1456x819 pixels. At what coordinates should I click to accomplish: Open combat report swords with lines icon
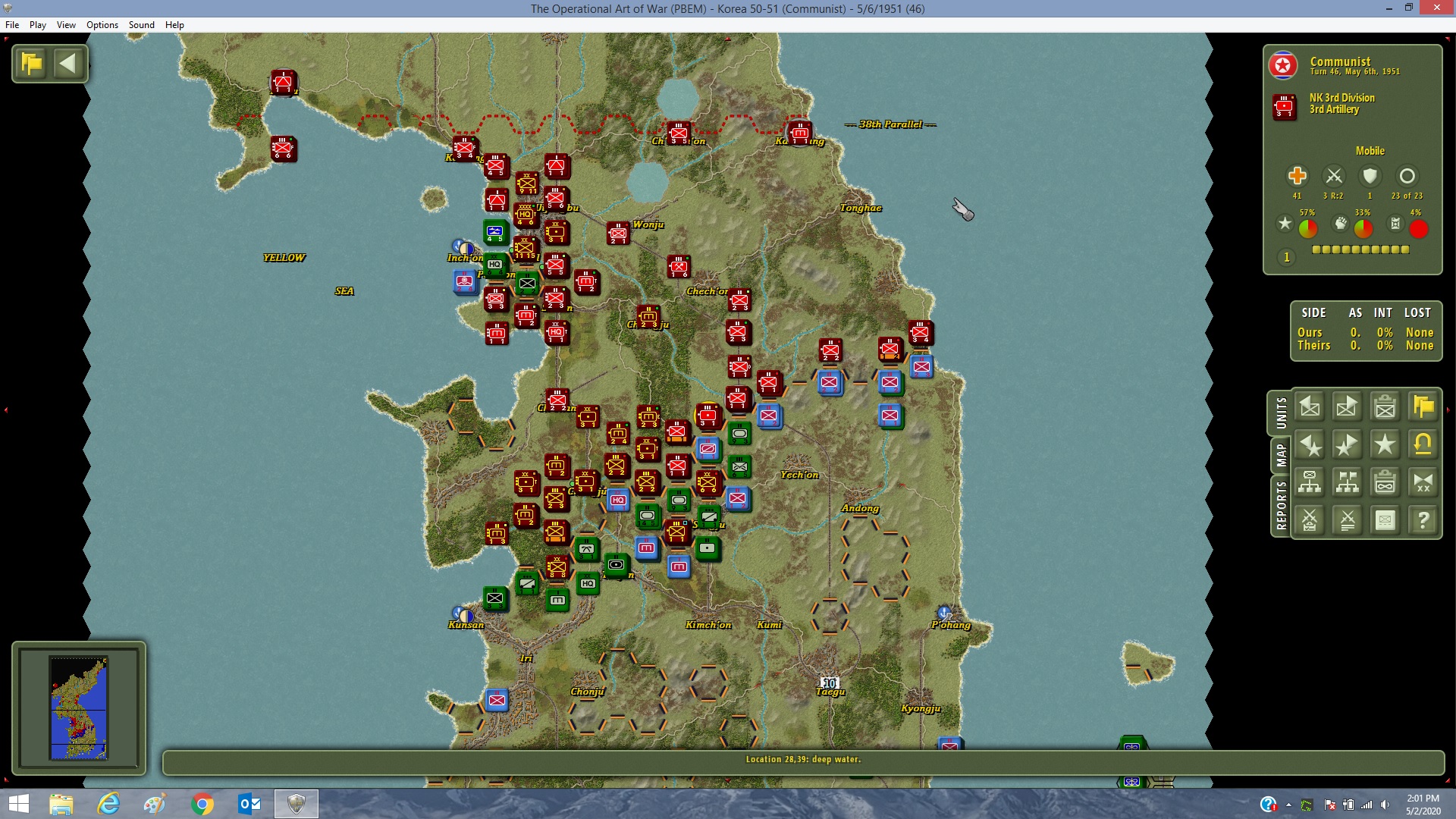point(1348,520)
